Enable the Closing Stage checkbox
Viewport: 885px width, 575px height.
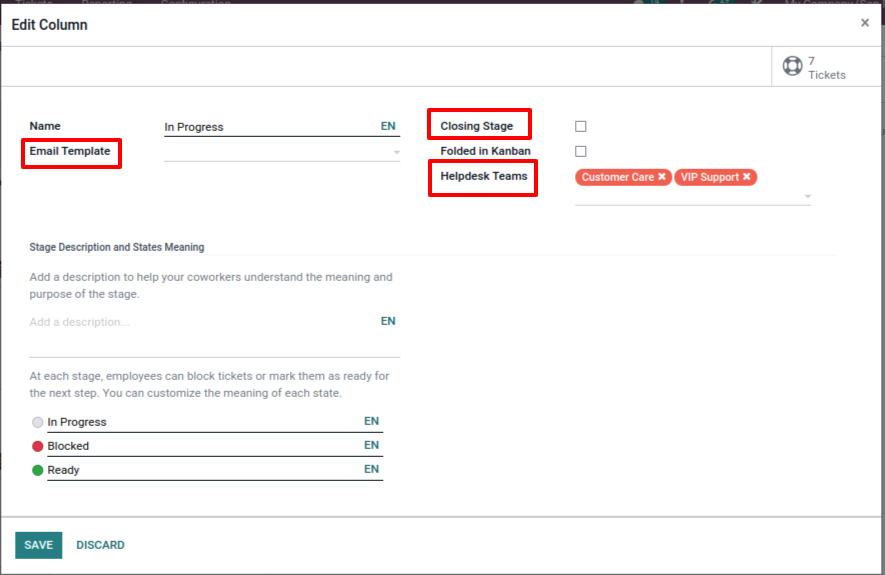(x=581, y=127)
